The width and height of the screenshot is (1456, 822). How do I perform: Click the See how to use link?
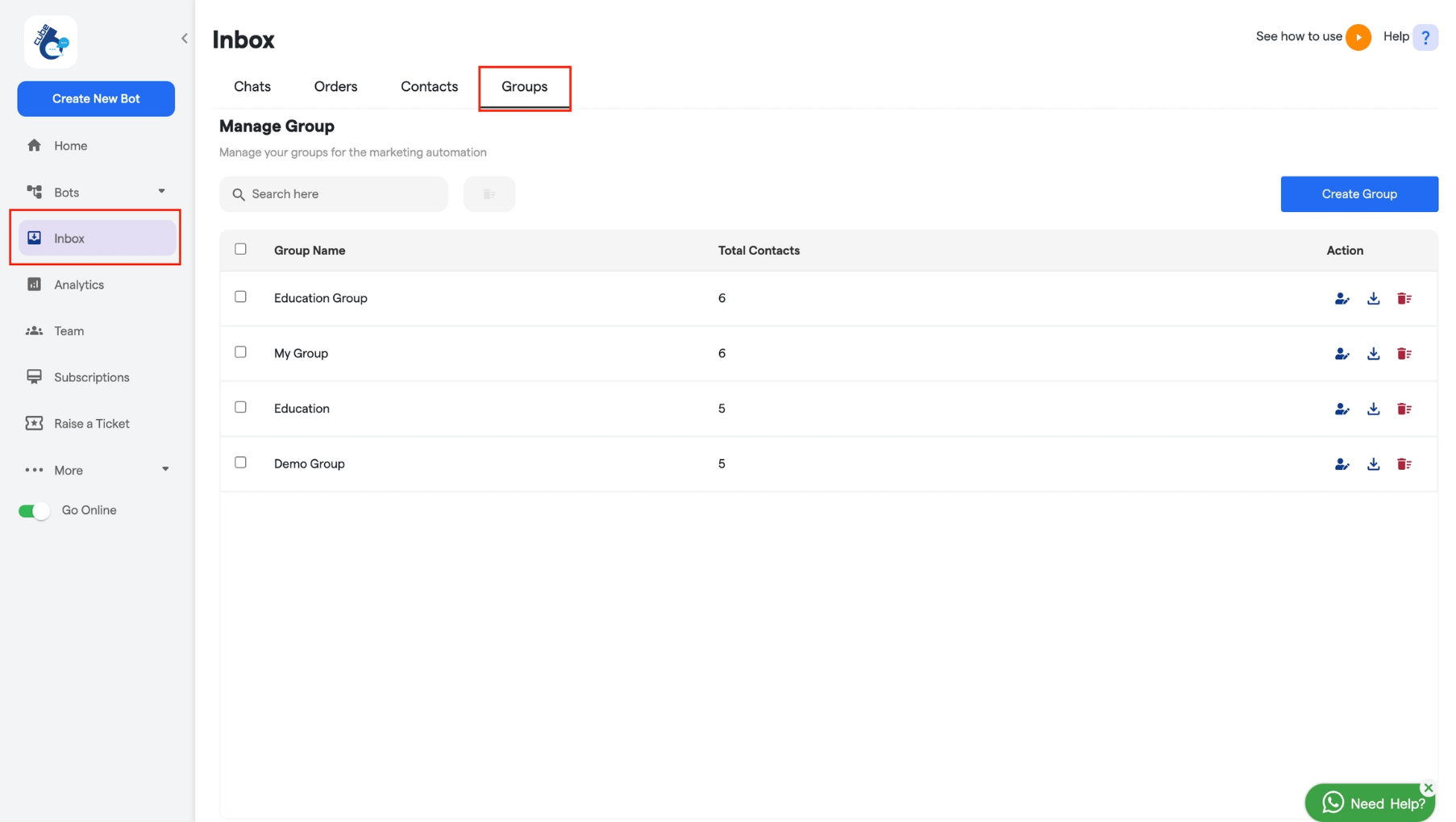click(x=1299, y=36)
